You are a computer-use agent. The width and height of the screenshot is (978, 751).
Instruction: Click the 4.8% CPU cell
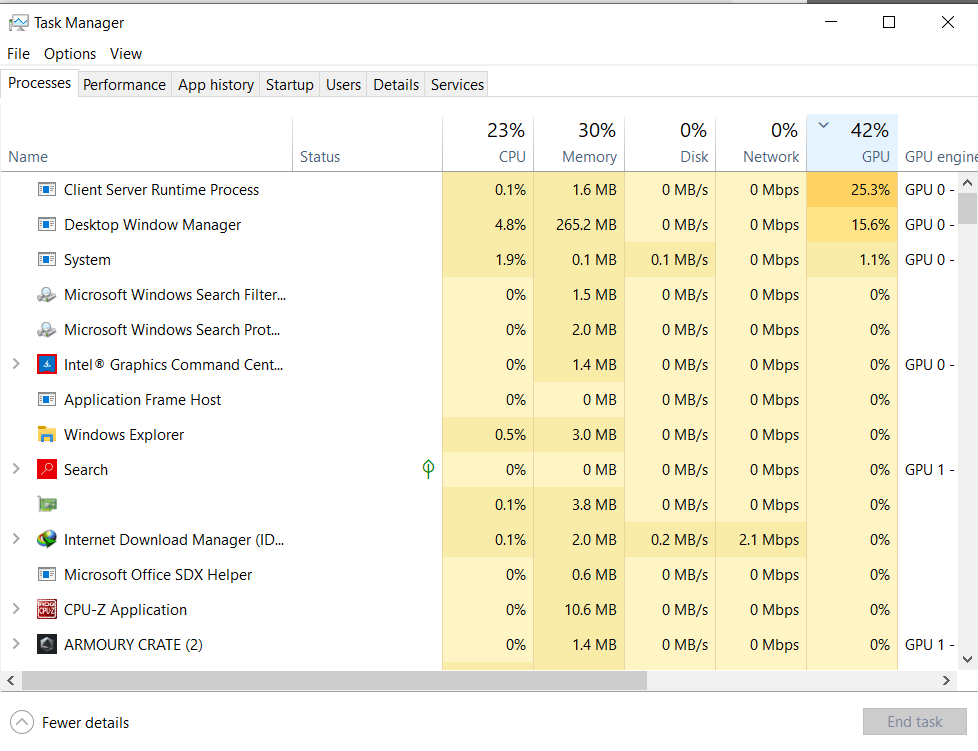pyautogui.click(x=488, y=225)
